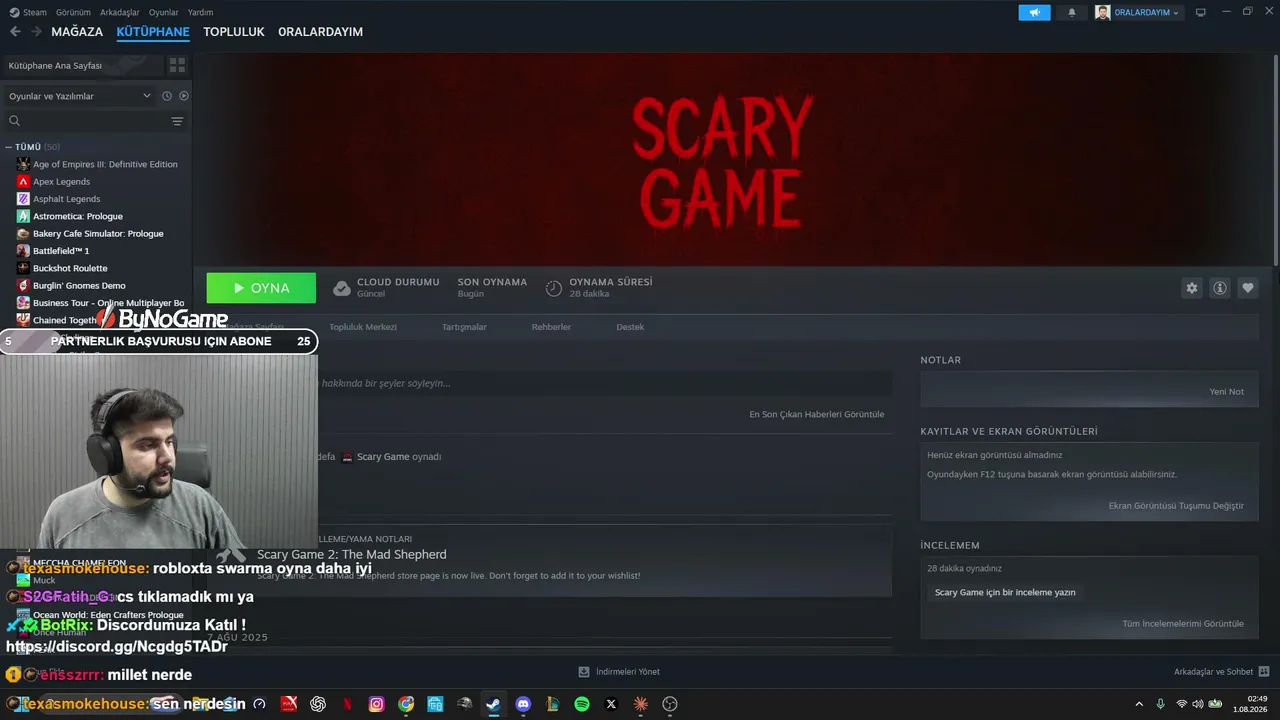The image size is (1280, 720).
Task: Open the friends and chat icon
Action: point(1264,672)
